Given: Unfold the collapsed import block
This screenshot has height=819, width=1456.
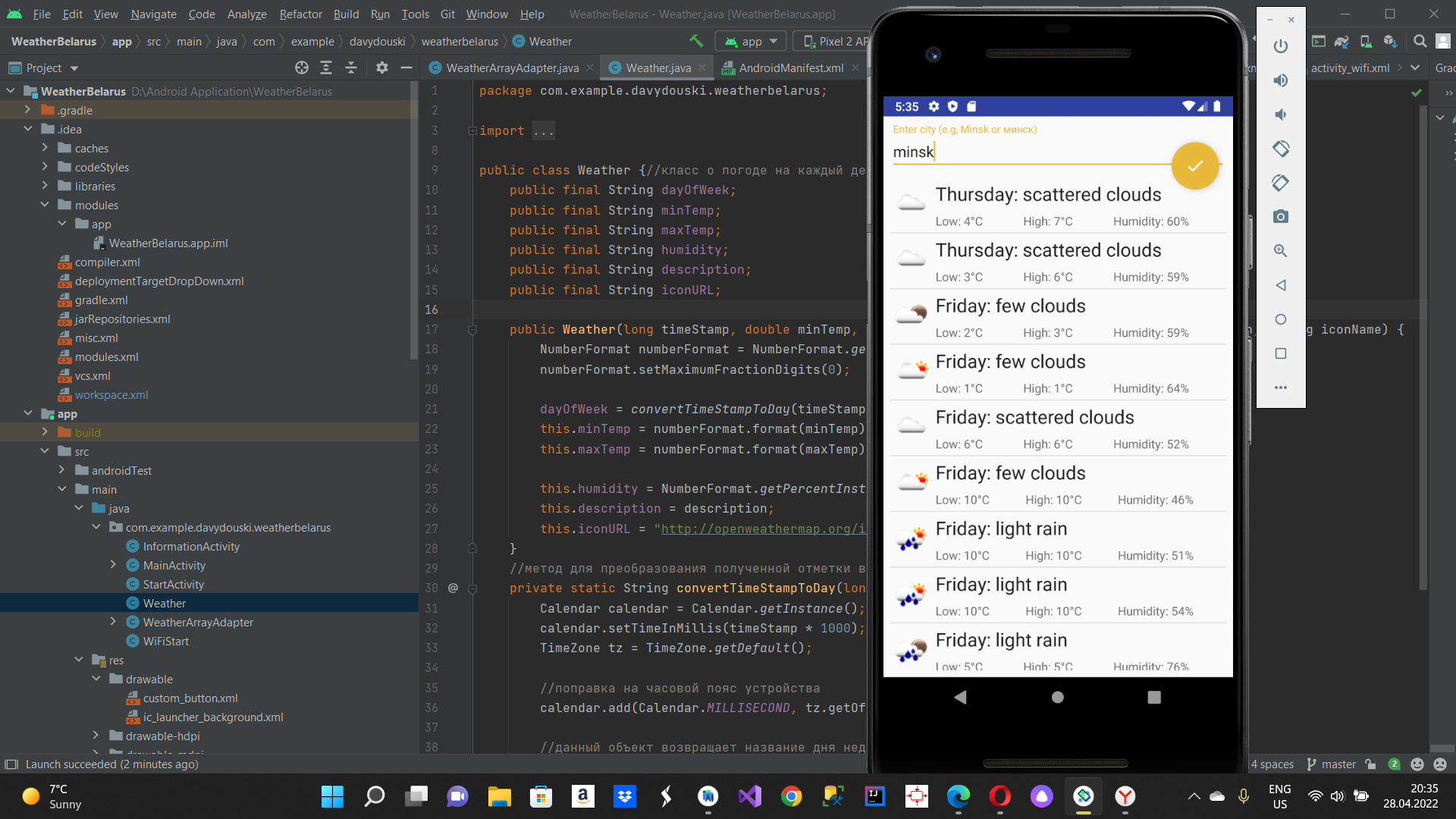Looking at the screenshot, I should pos(472,130).
